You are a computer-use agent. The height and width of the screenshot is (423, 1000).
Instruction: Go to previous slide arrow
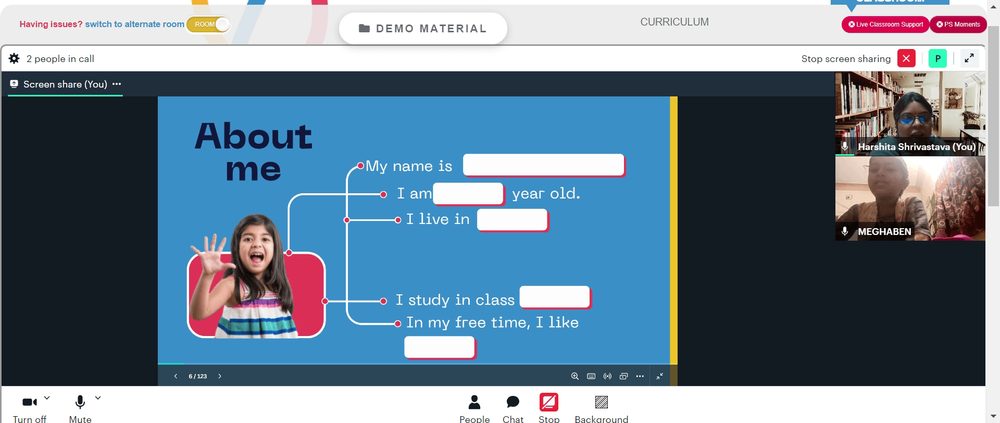coord(176,376)
